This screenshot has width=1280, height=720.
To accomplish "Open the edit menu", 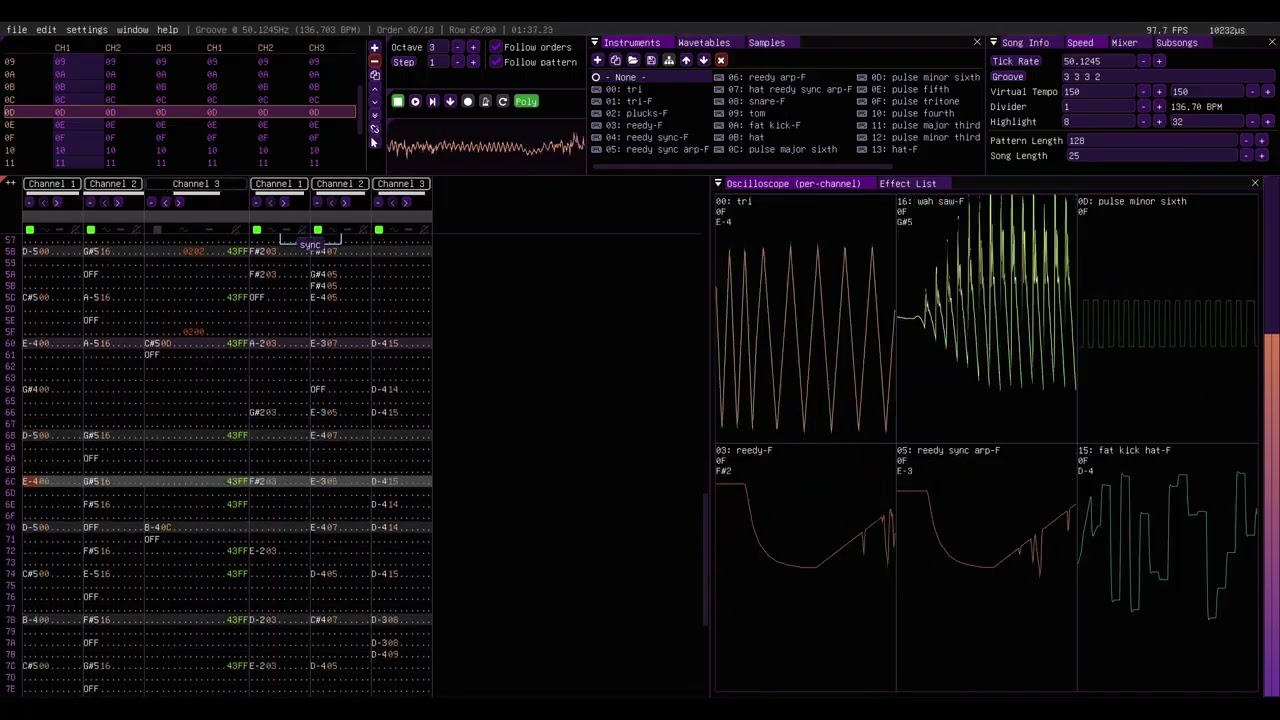I will (47, 30).
